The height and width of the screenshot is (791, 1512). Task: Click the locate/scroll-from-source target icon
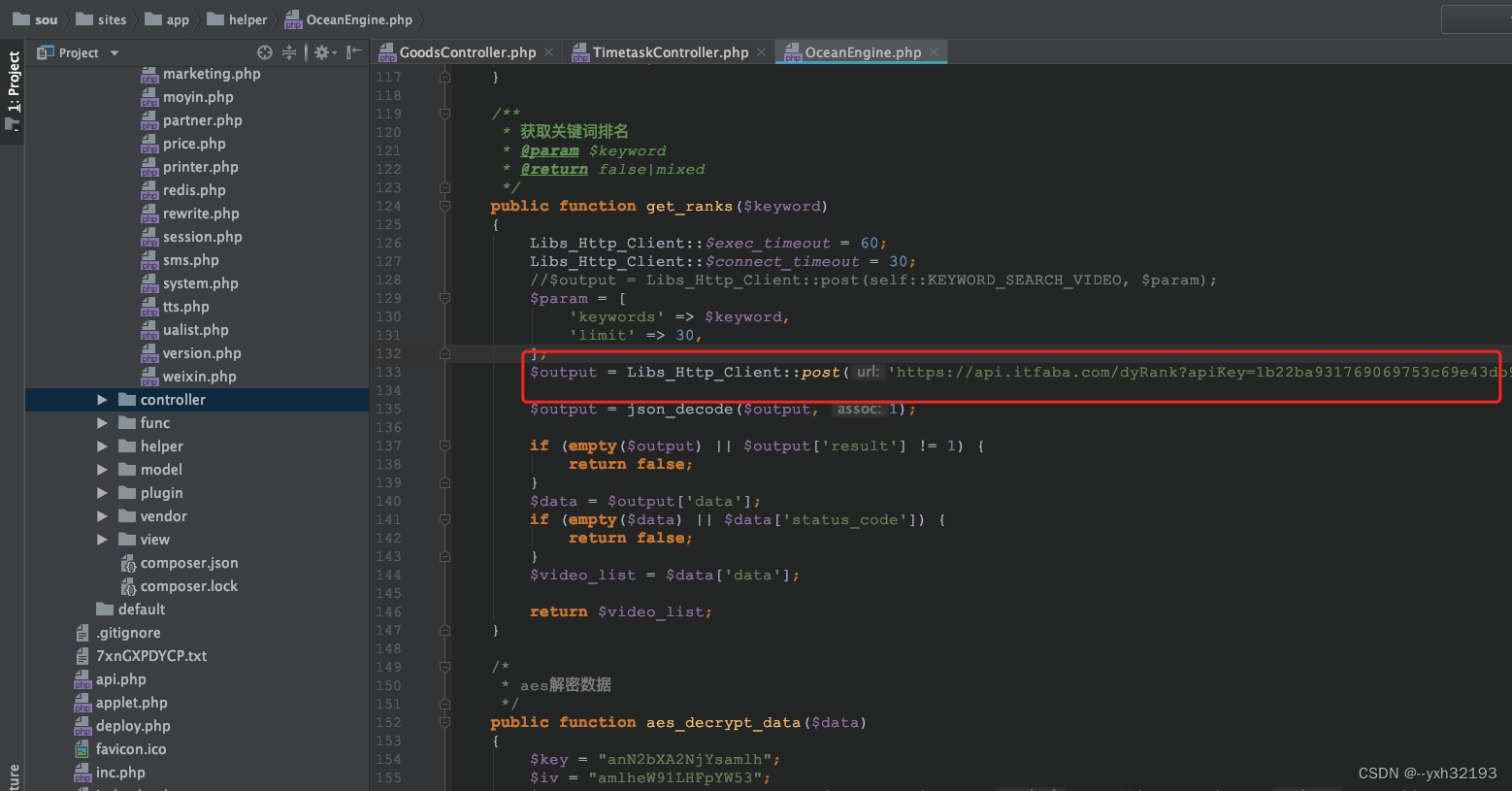(x=264, y=52)
